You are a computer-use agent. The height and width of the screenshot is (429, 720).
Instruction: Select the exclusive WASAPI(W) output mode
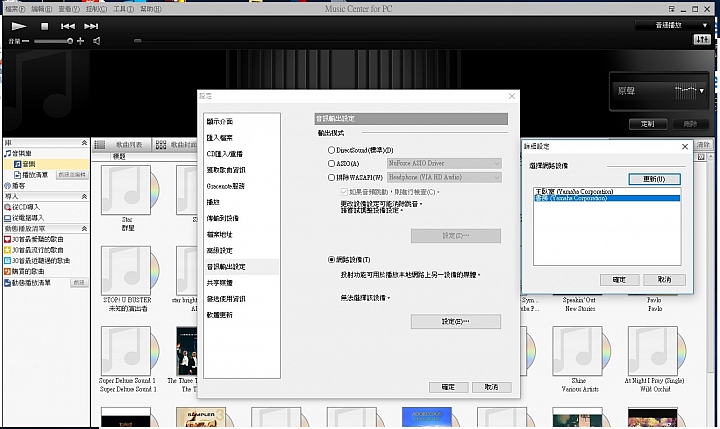tap(331, 177)
